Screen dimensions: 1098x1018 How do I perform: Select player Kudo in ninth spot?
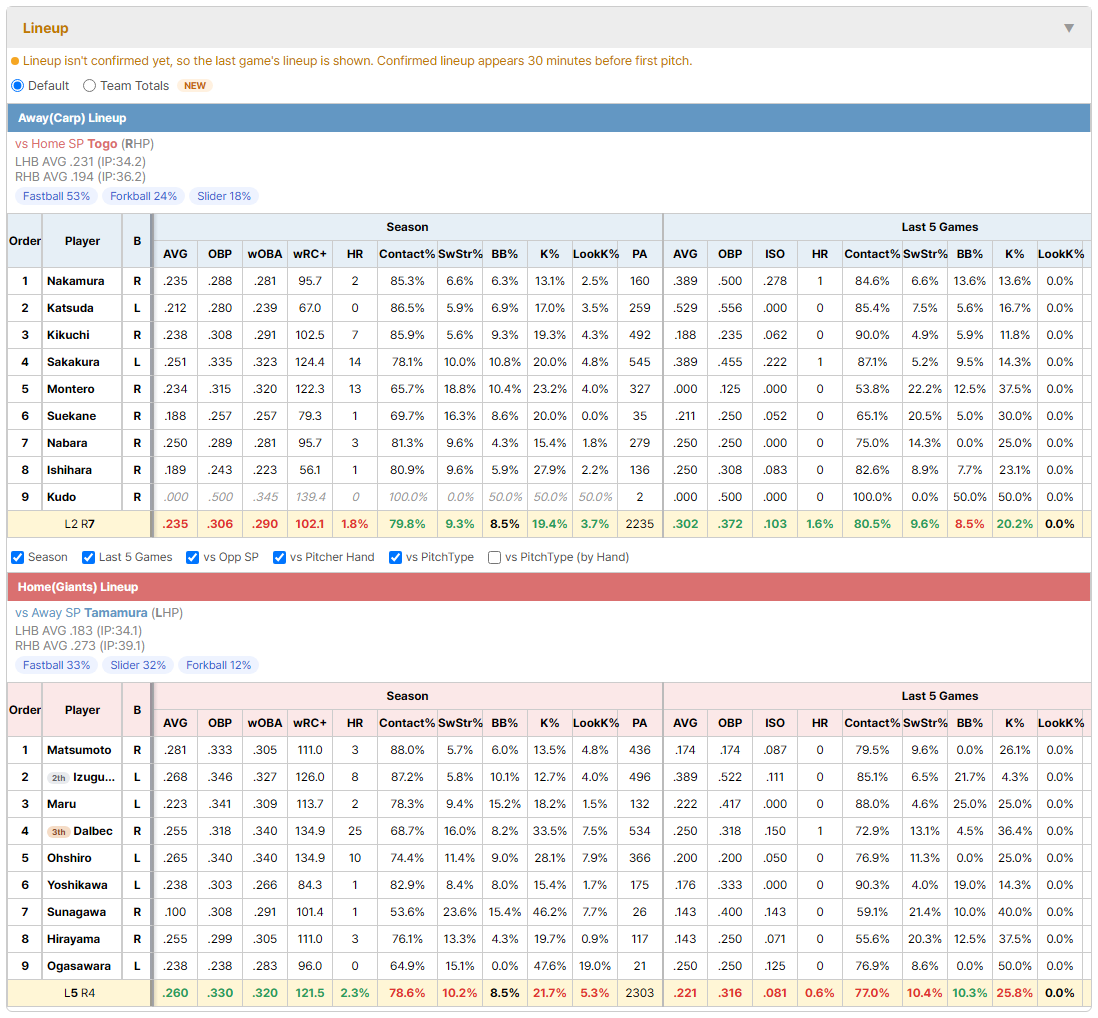62,497
